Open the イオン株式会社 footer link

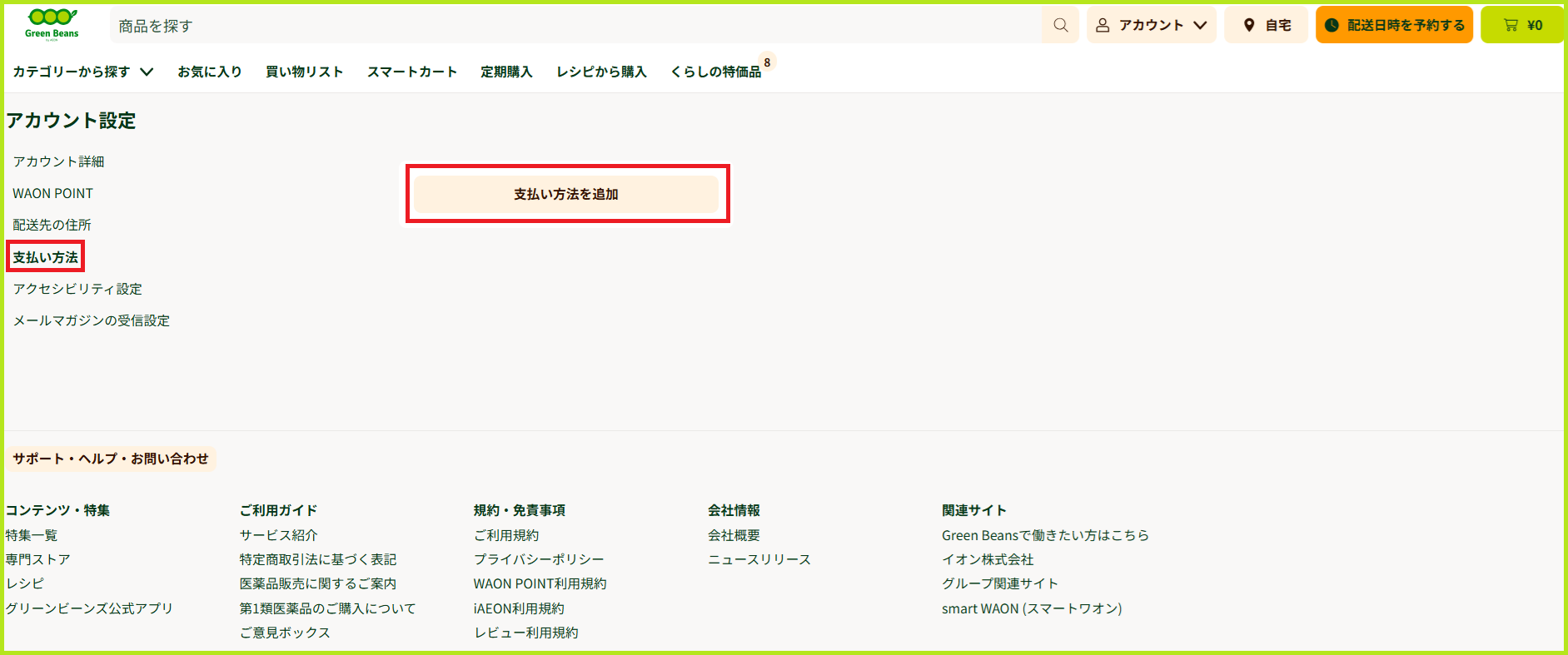point(988,559)
